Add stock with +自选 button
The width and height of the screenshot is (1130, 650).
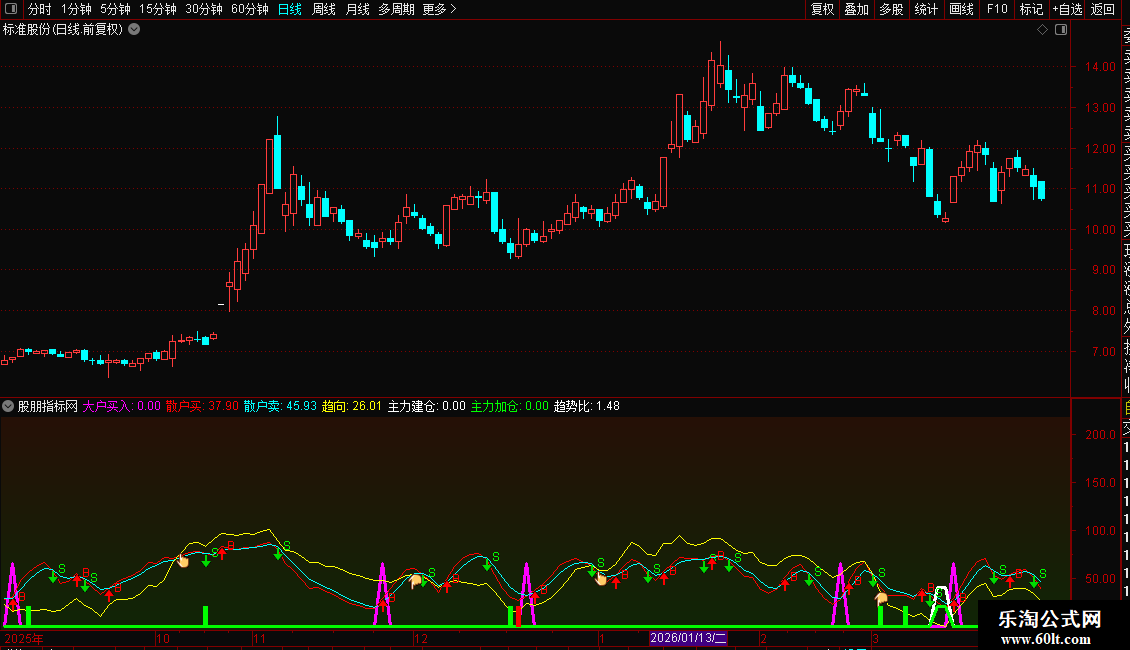1067,9
